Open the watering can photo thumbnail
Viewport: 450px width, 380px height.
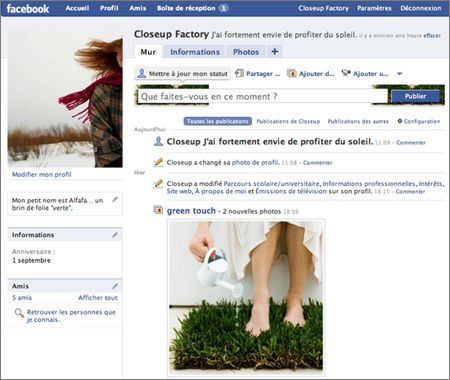[x=246, y=297]
